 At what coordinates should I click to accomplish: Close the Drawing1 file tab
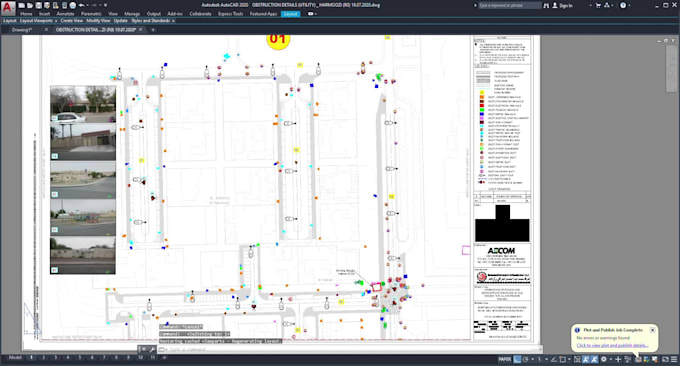click(x=46, y=30)
